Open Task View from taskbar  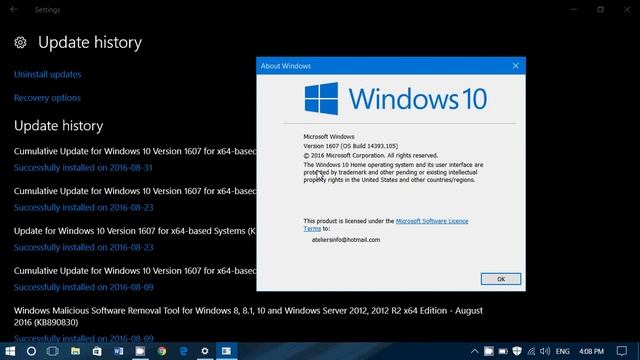tap(53, 351)
